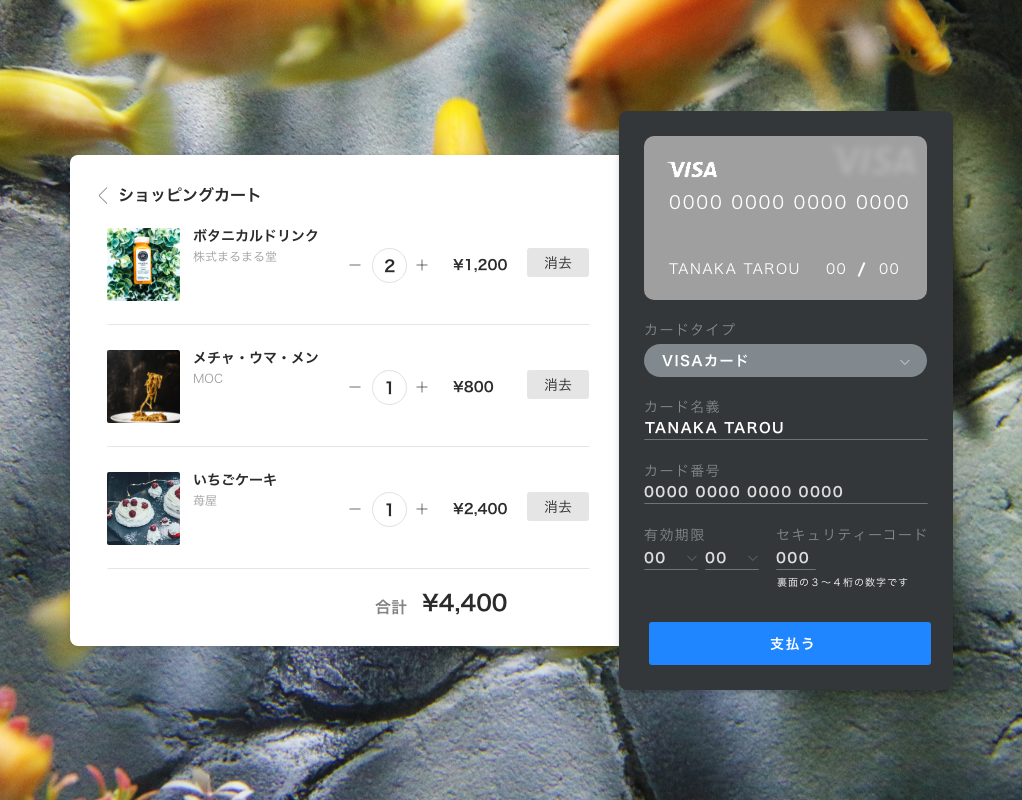
Task: Click the quantity value 1 for いちごケーキ
Action: pos(389,509)
